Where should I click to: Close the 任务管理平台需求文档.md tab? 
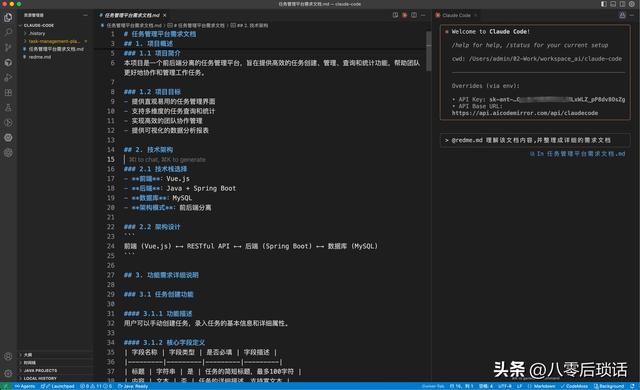[164, 15]
